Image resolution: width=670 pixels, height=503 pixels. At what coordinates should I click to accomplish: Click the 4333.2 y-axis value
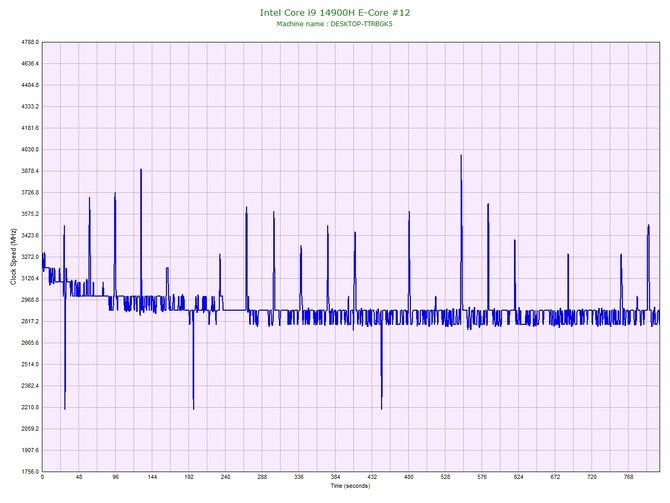[x=30, y=106]
